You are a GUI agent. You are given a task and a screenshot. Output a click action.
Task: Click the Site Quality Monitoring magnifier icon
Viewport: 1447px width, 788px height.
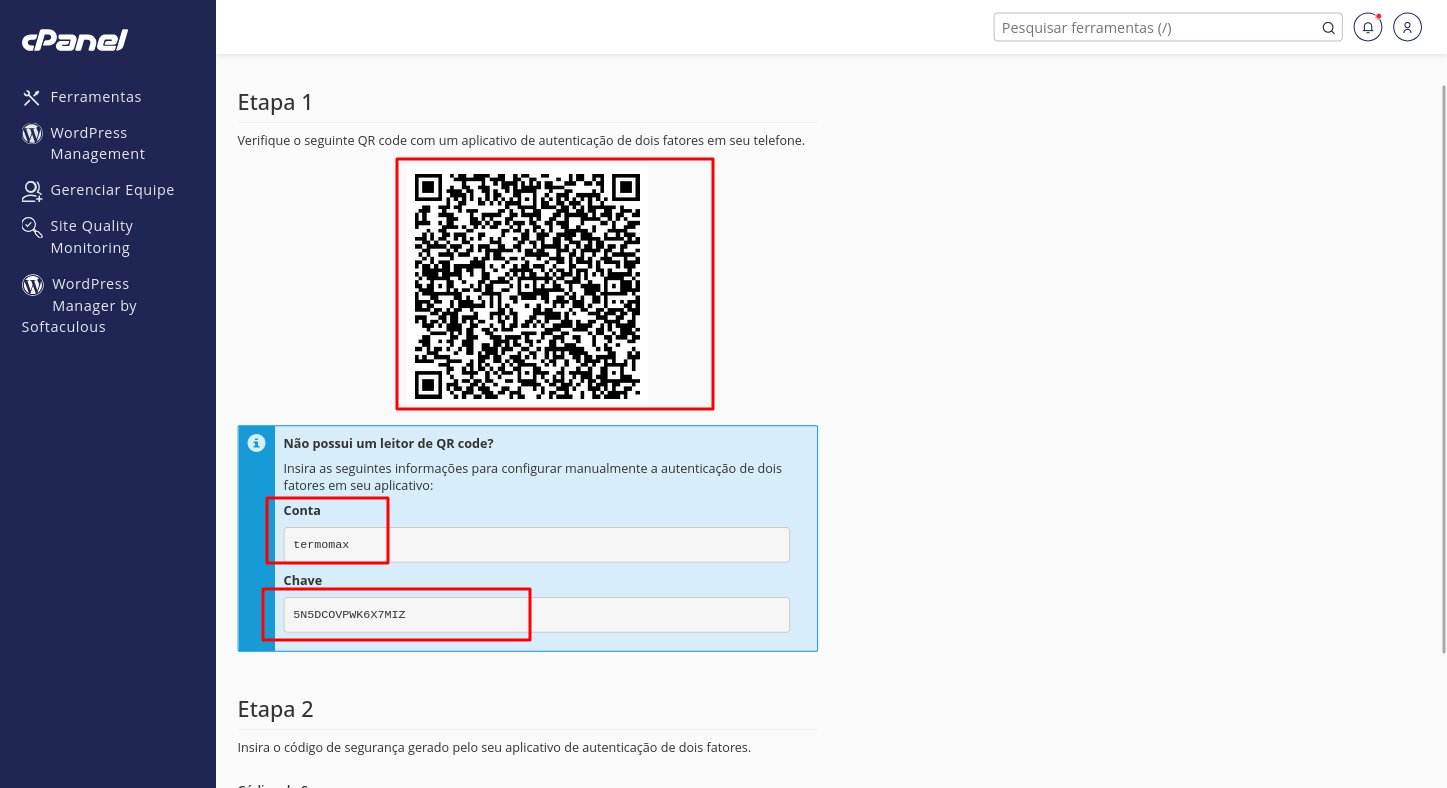[32, 227]
